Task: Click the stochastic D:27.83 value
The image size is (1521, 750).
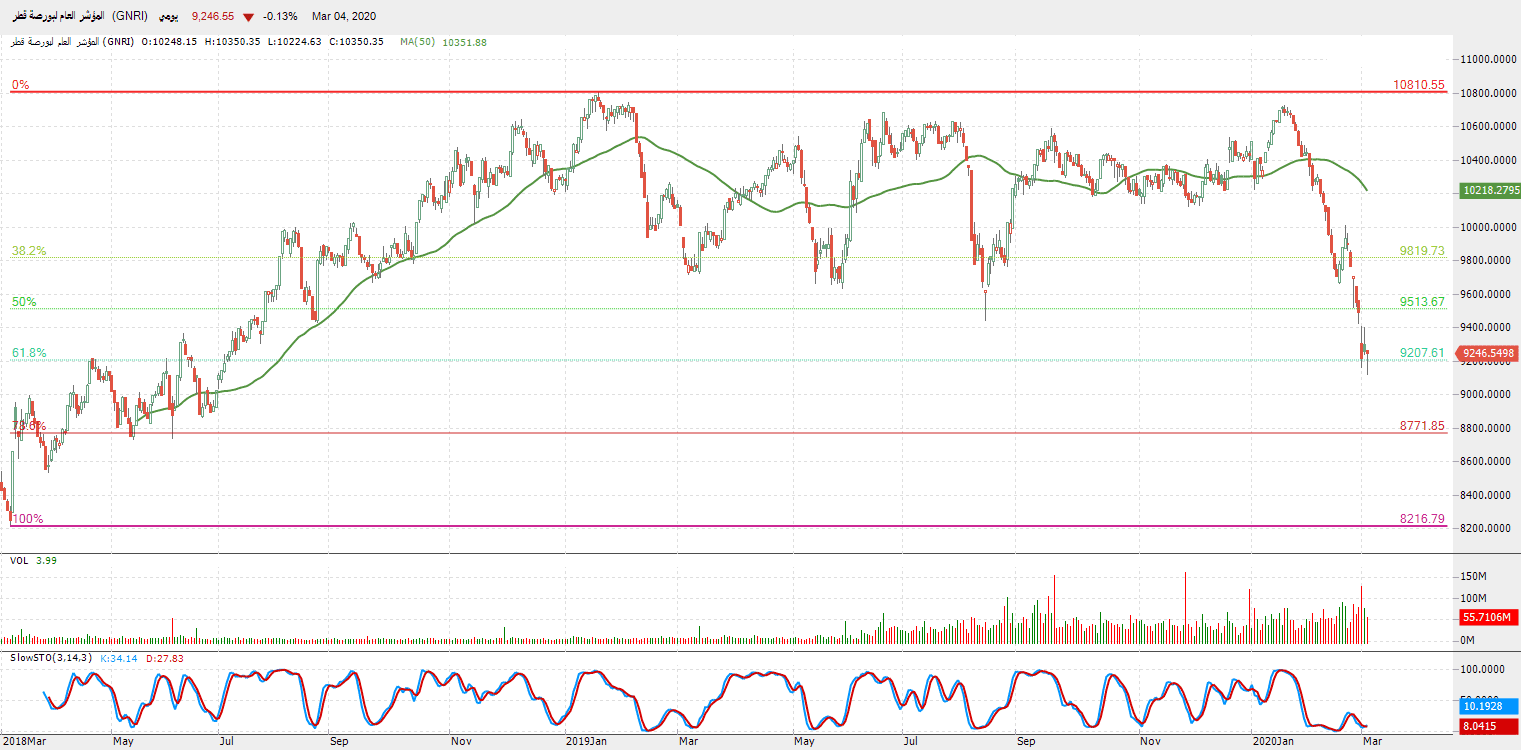Action: pos(165,658)
